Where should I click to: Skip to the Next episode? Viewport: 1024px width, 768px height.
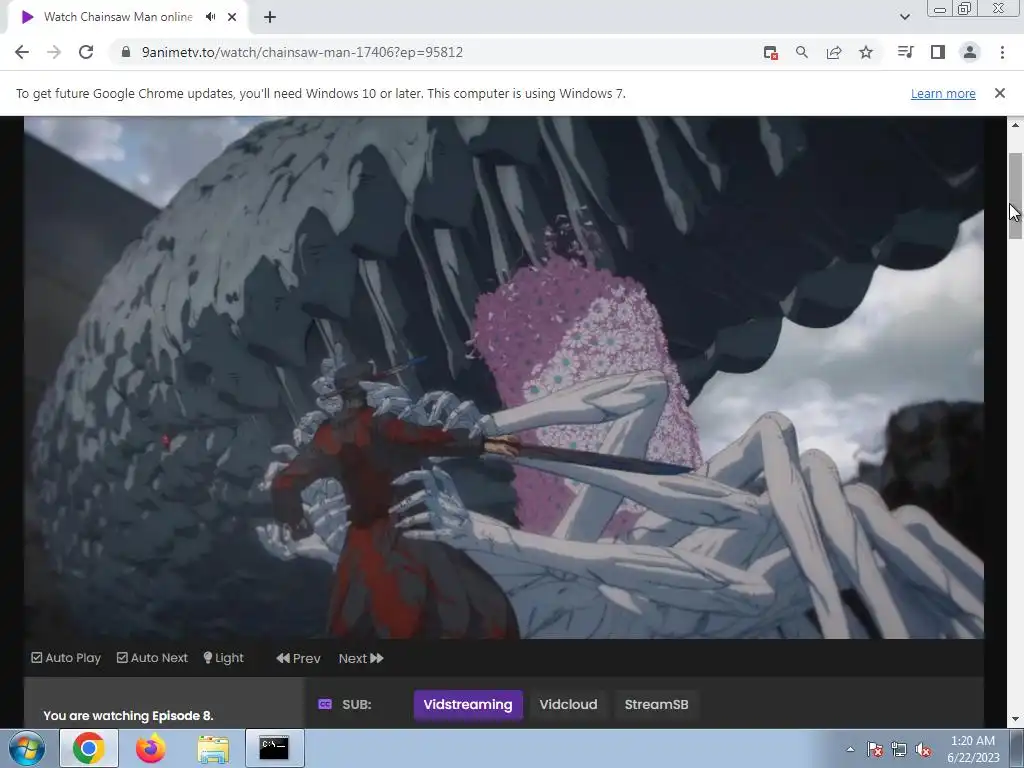point(361,658)
